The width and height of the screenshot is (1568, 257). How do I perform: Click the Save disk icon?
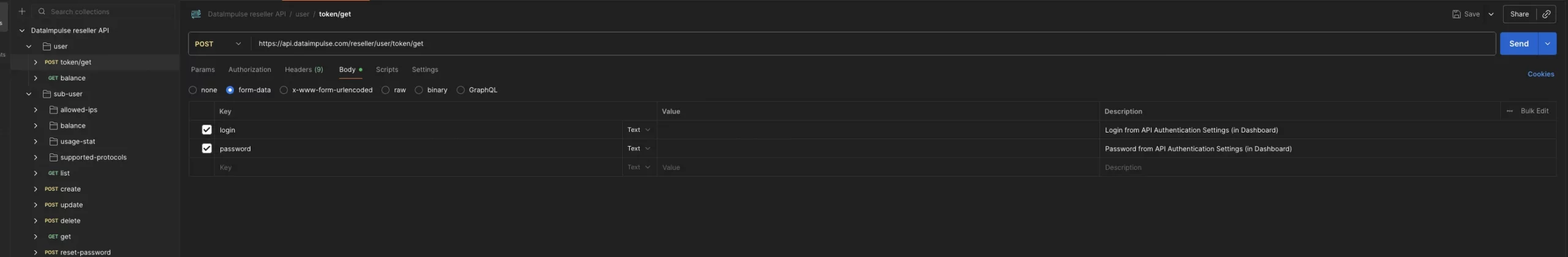tap(1456, 14)
